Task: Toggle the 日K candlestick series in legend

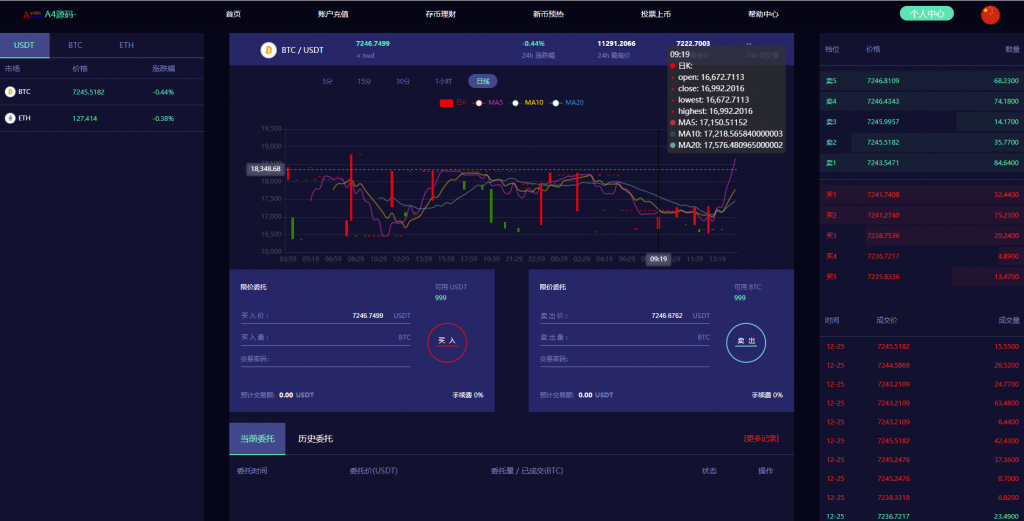Action: (454, 102)
